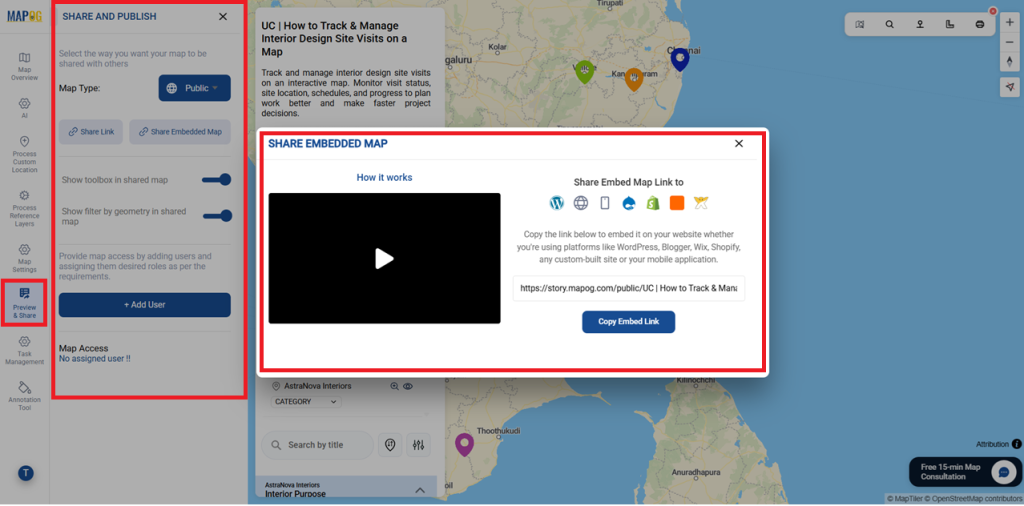Click the map search magnifier icon
1024x506 pixels.
point(889,24)
